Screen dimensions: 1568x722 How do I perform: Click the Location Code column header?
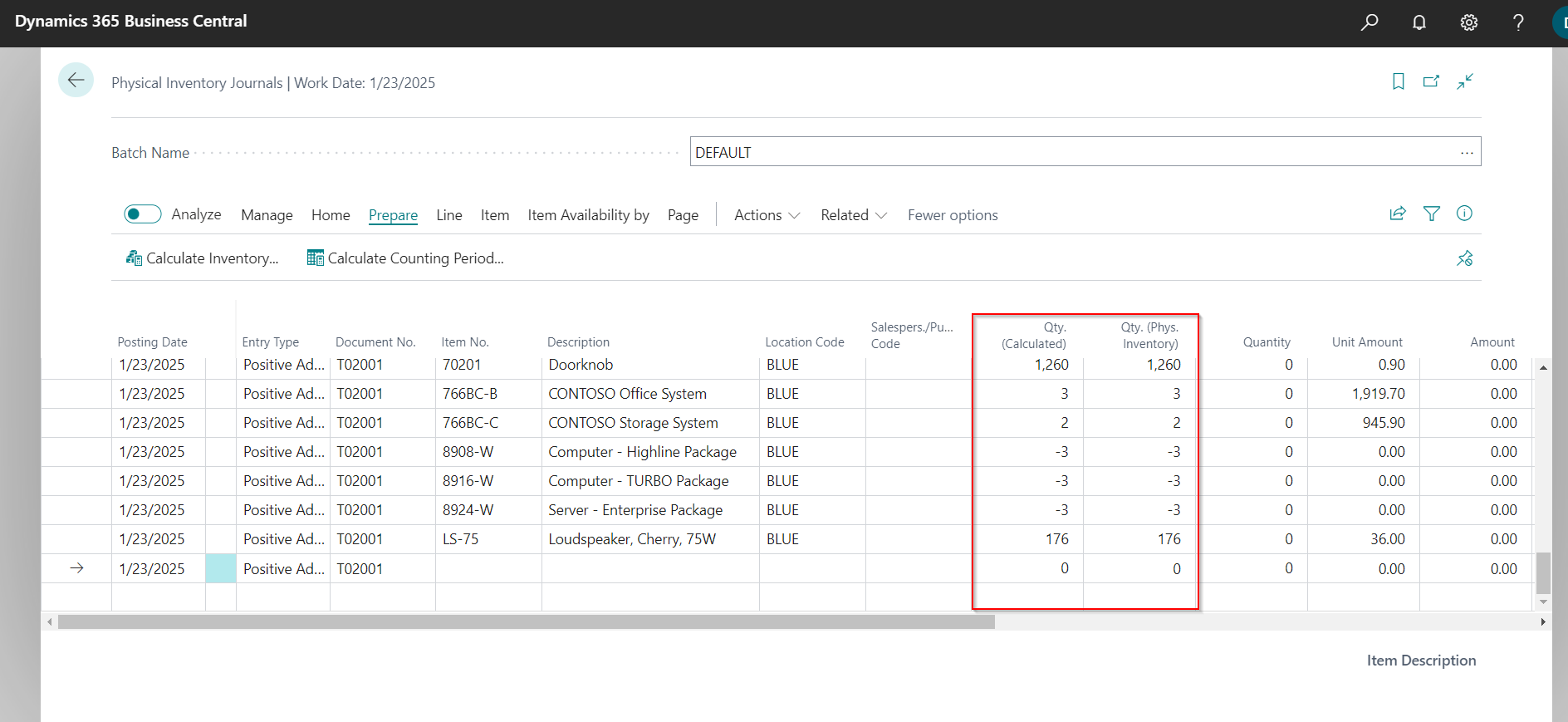pyautogui.click(x=805, y=342)
